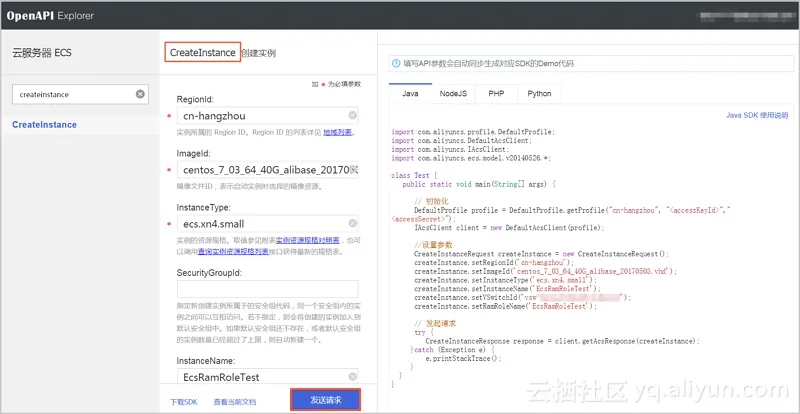
Task: Focus the ImageId input field
Action: pyautogui.click(x=267, y=170)
